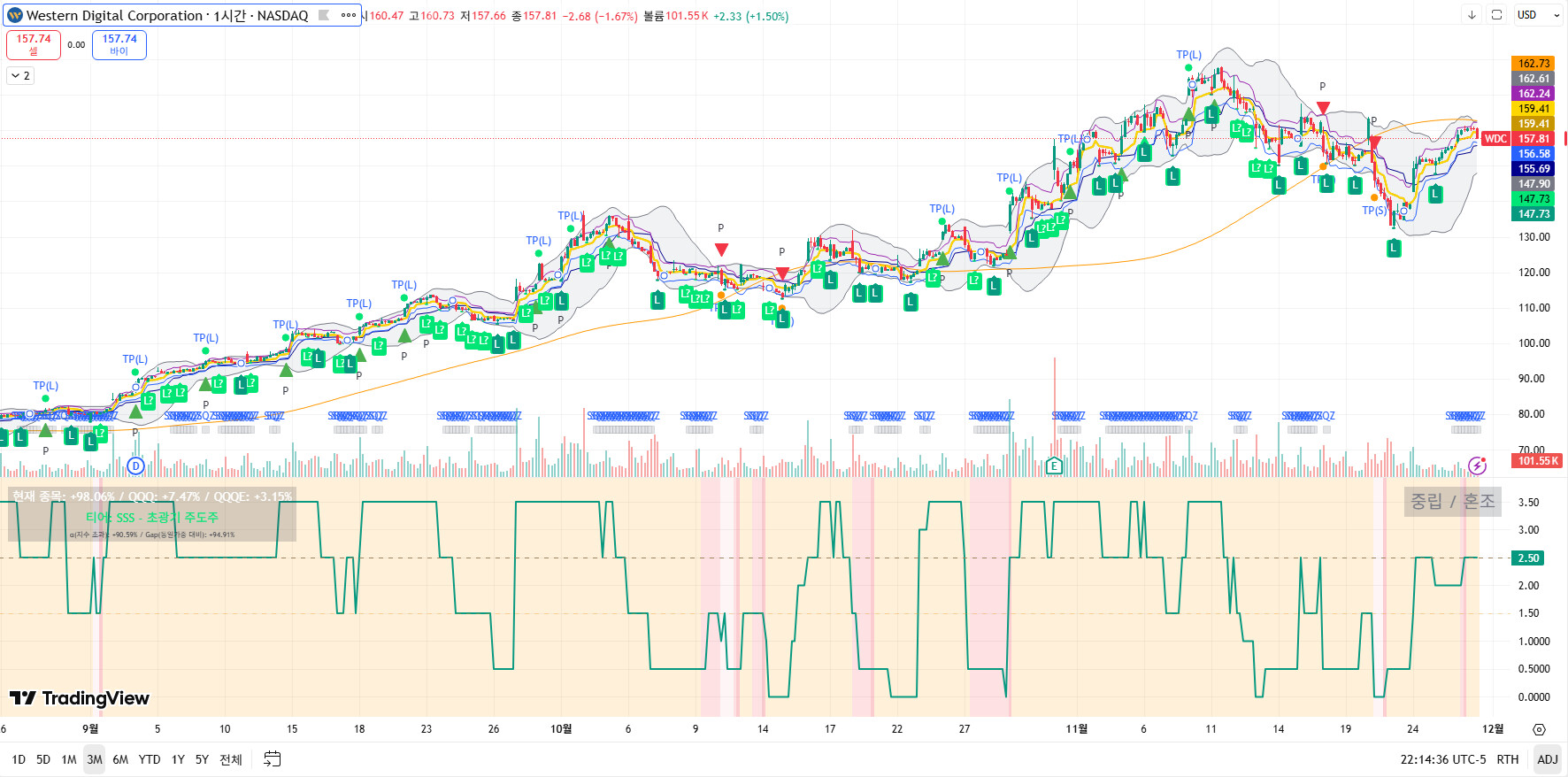Toggle the RTH session button
1568x777 pixels.
coord(1508,759)
